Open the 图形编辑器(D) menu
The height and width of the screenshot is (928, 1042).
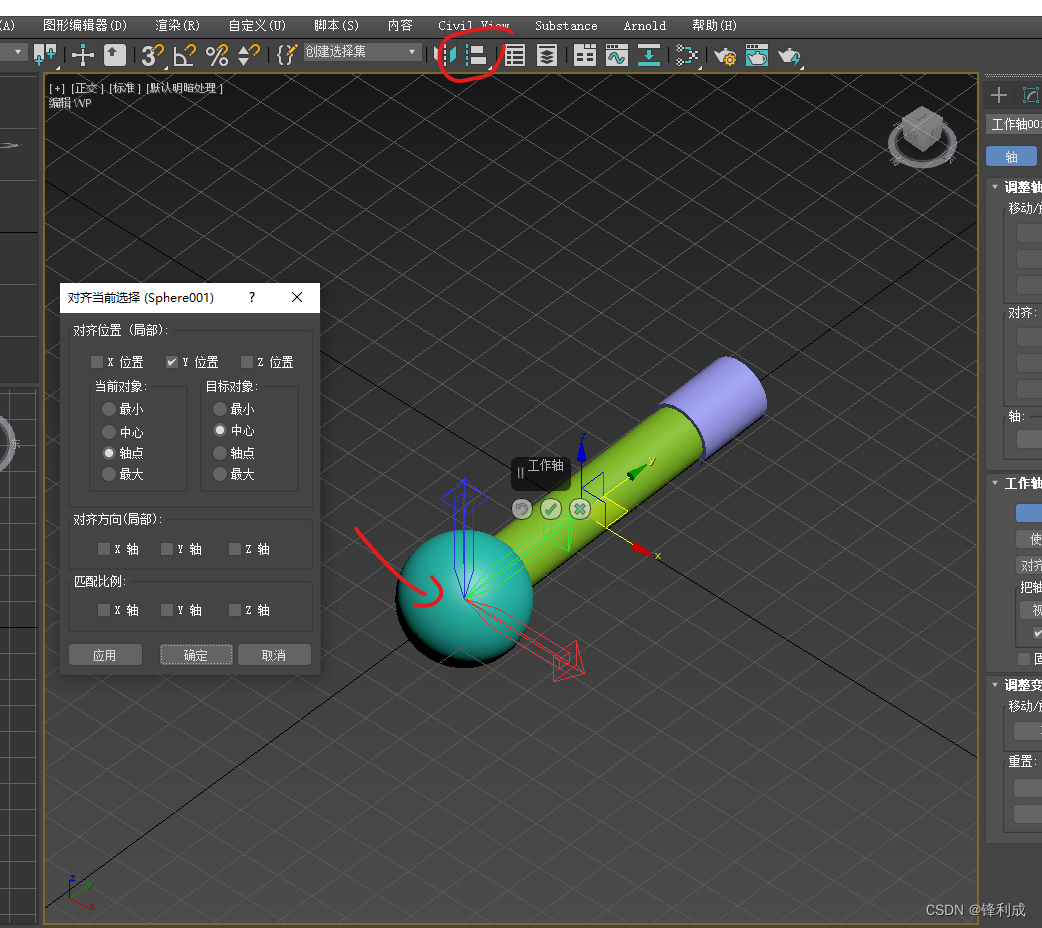85,25
